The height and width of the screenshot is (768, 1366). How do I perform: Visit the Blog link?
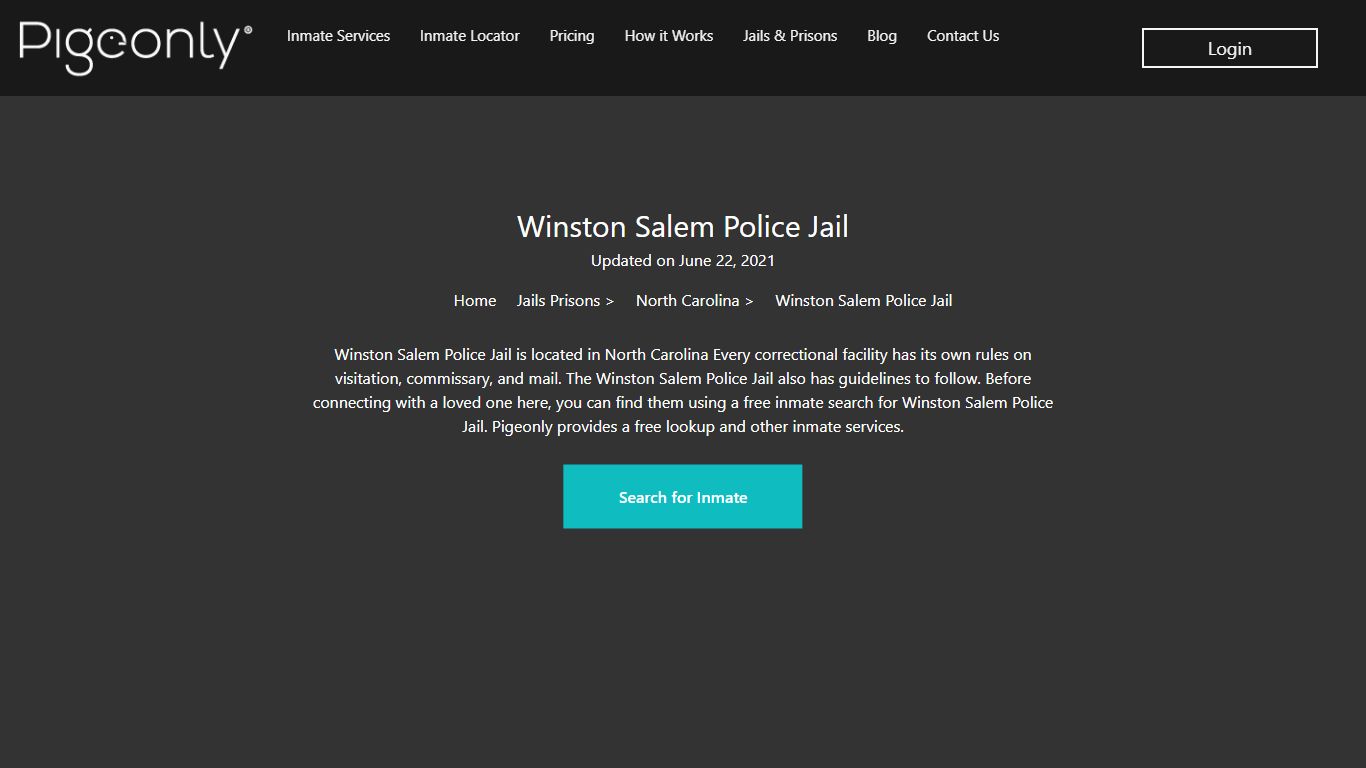coord(882,36)
